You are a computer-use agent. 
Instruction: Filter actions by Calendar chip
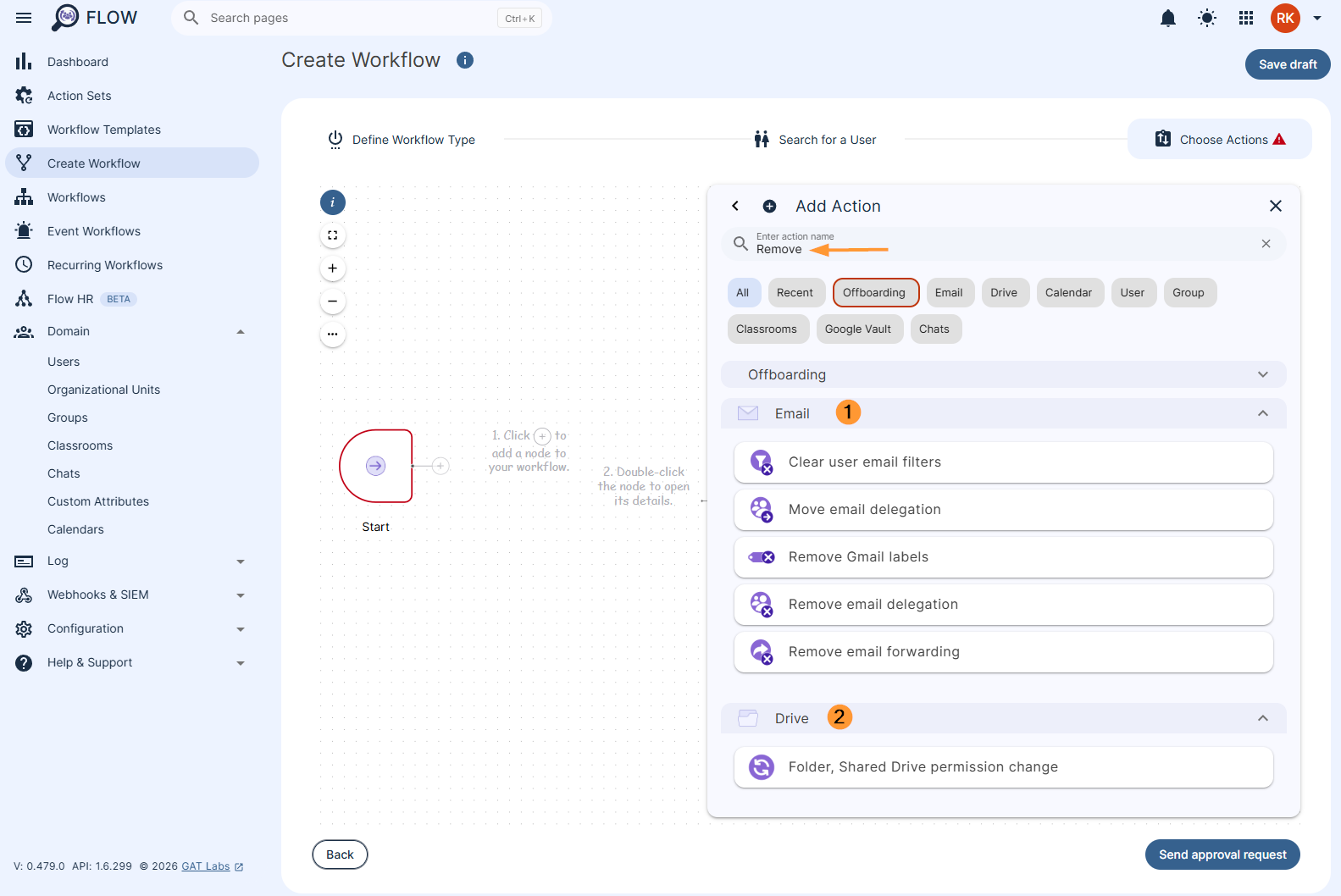click(1069, 293)
